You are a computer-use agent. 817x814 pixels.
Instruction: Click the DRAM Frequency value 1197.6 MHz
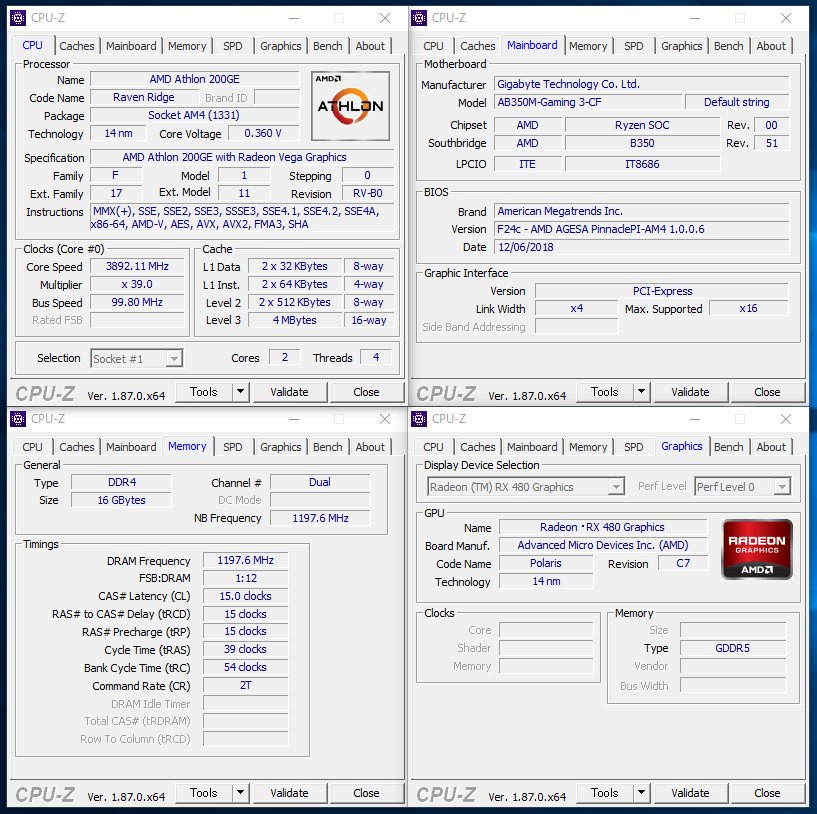[245, 560]
